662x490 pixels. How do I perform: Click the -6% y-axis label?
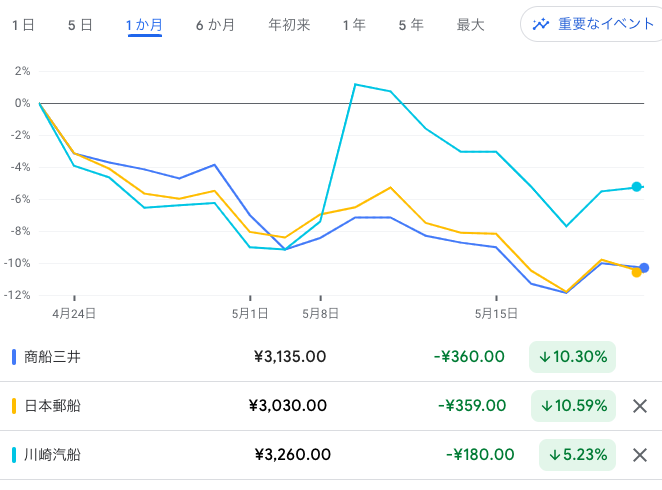[x=20, y=199]
